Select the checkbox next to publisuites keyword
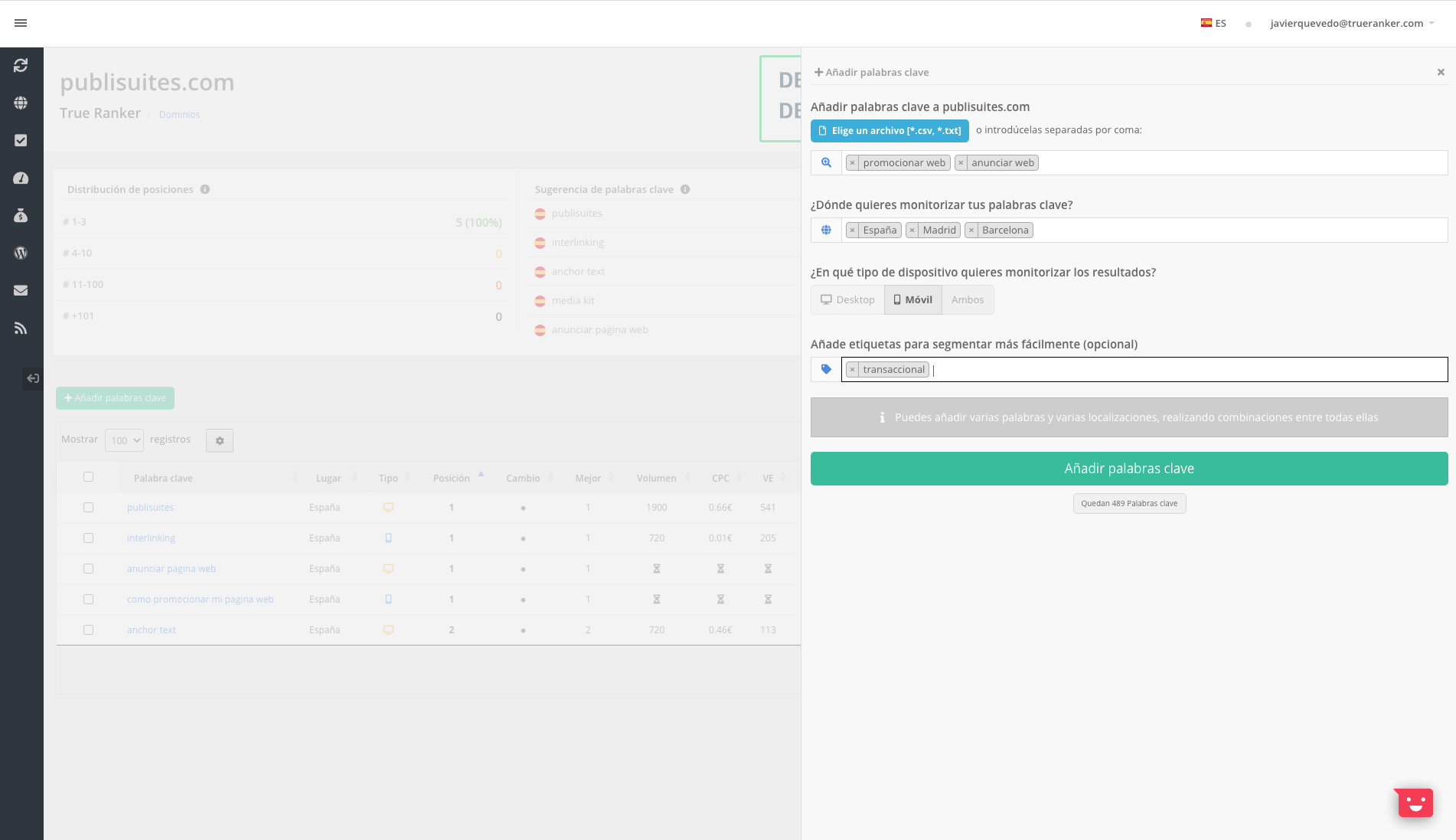The image size is (1456, 840). click(x=88, y=507)
